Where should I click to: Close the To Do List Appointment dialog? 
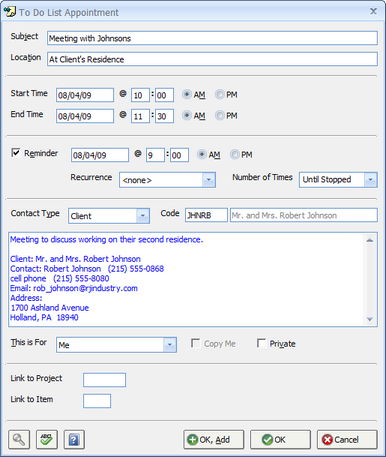[x=373, y=11]
